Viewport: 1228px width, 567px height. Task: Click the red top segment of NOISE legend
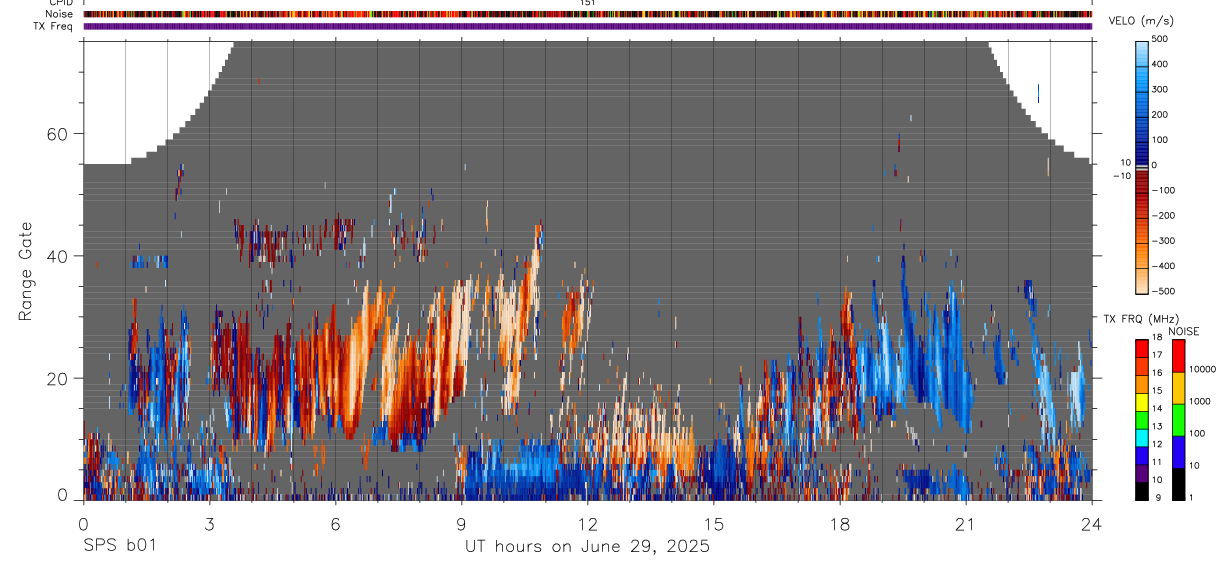click(x=1179, y=356)
